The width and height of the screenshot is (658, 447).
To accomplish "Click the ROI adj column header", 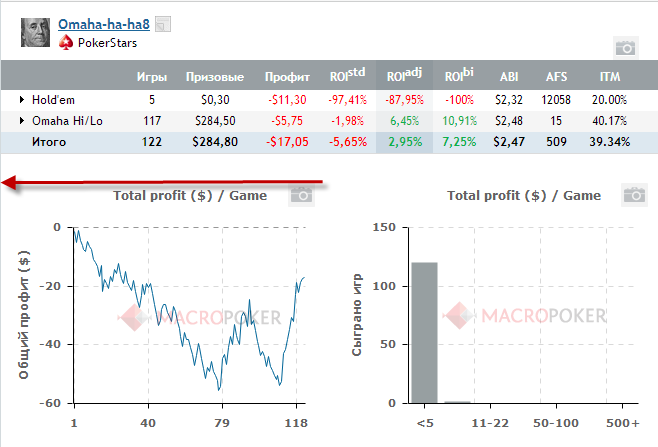I will pyautogui.click(x=406, y=76).
